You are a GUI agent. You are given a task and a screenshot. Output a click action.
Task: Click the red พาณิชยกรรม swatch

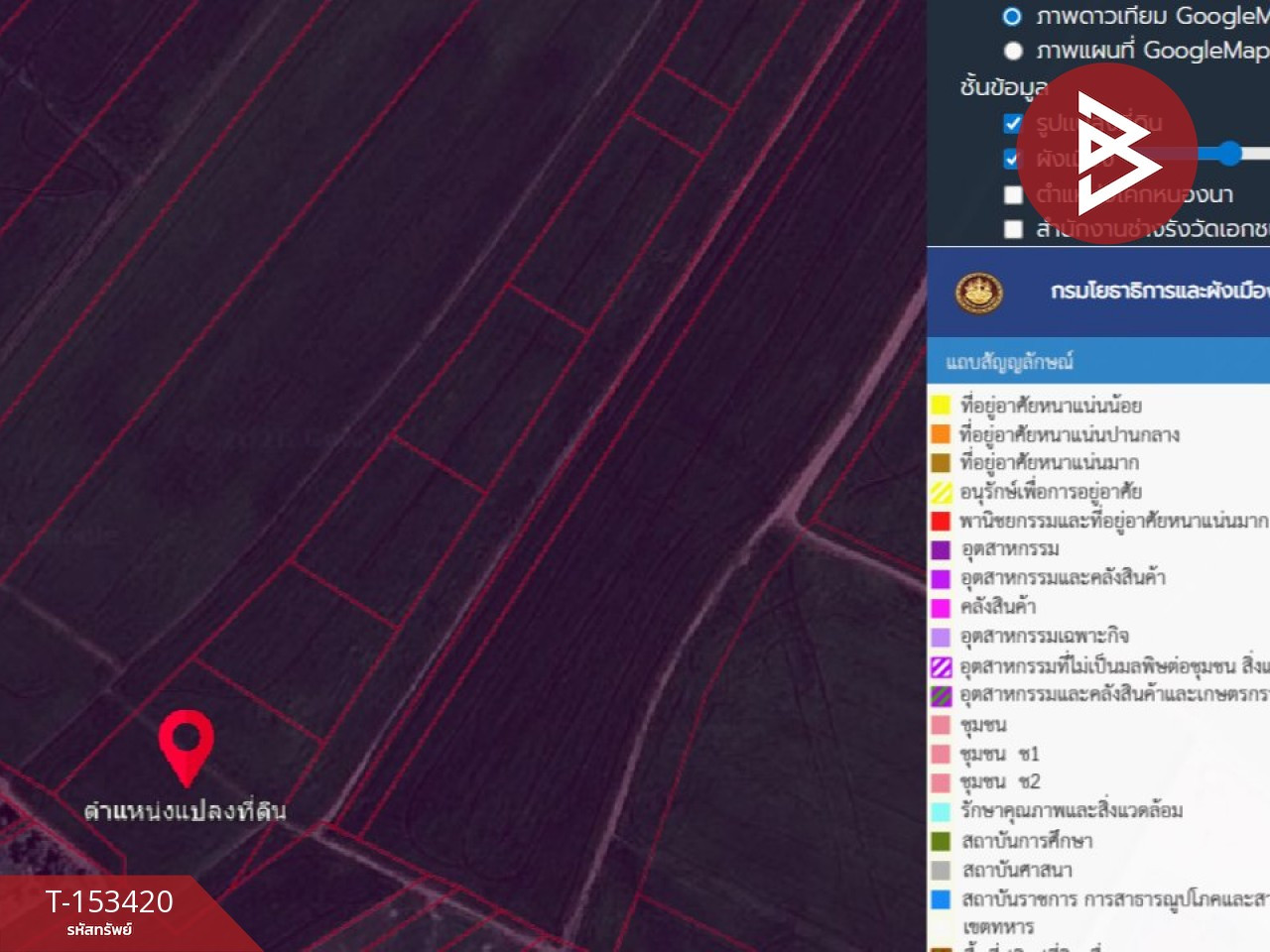tap(941, 520)
